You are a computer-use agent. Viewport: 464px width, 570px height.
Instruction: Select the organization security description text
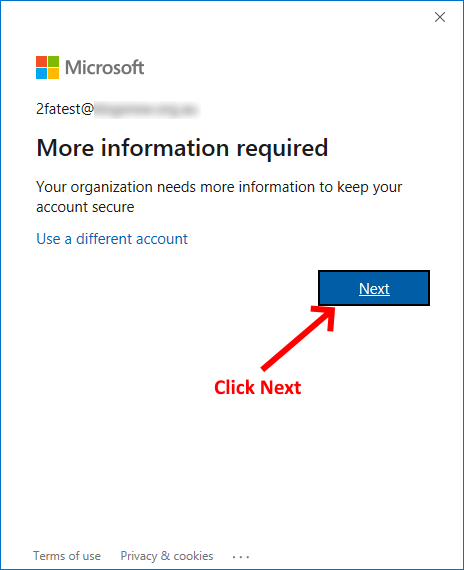coord(219,197)
